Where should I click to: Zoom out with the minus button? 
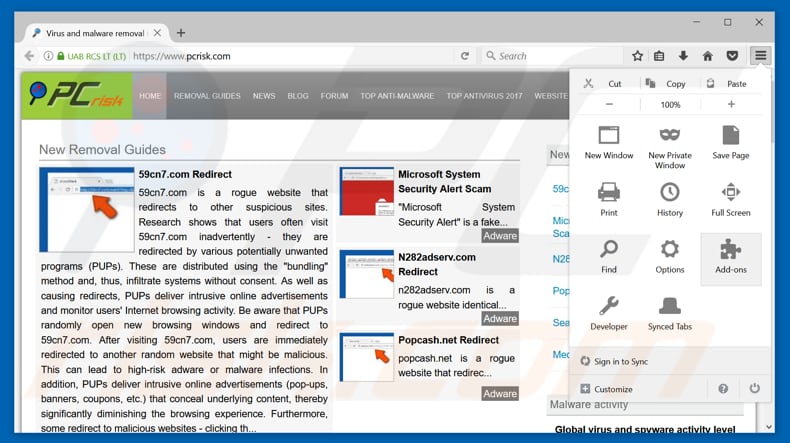pyautogui.click(x=609, y=104)
